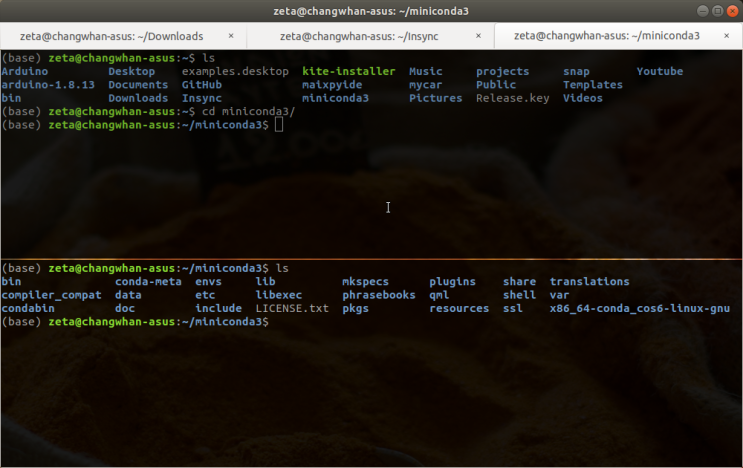This screenshot has width=743, height=468.
Task: Focus the upper terminal pane at its cursor
Action: 279,125
